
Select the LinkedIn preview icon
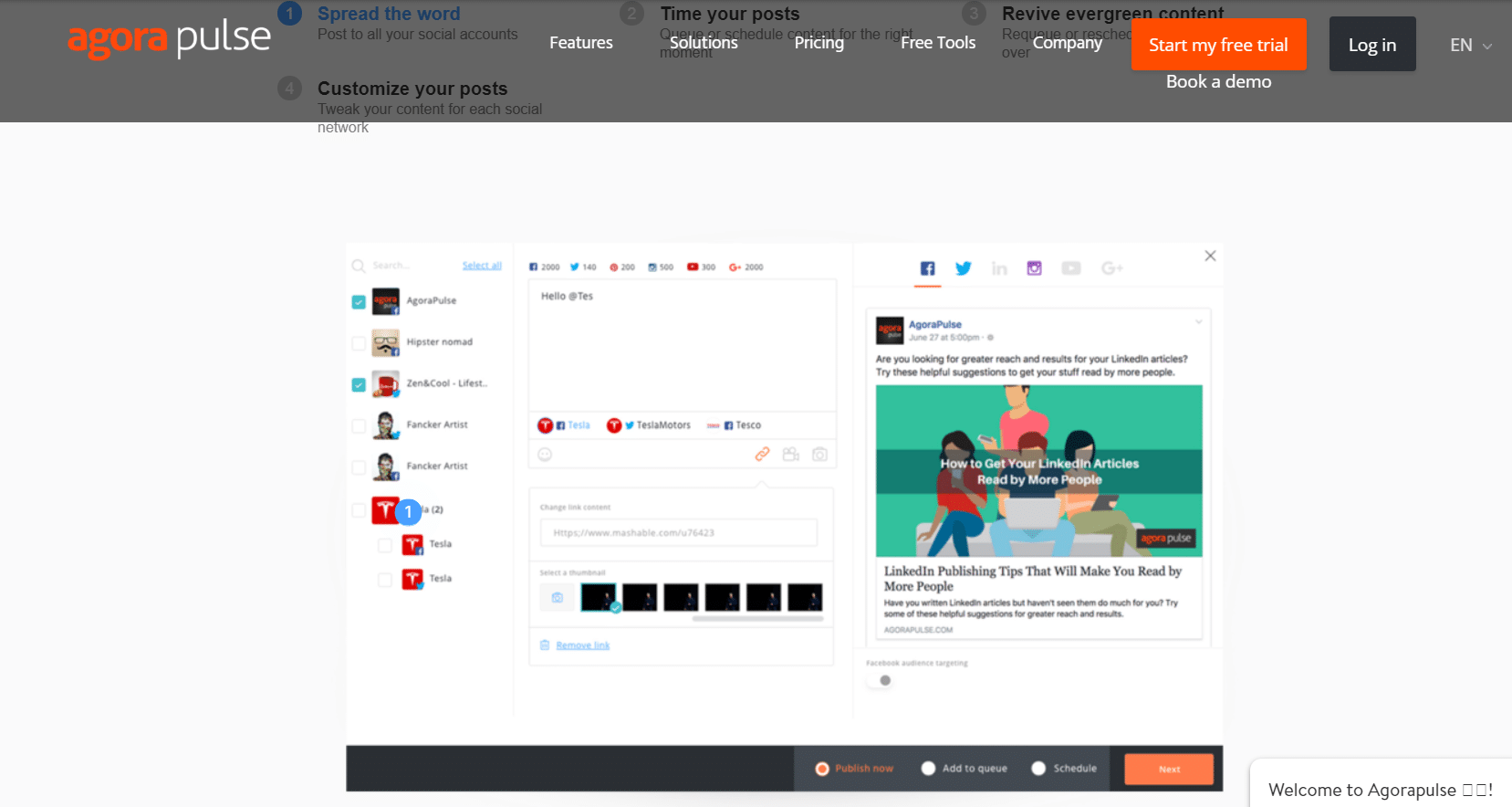coord(999,268)
